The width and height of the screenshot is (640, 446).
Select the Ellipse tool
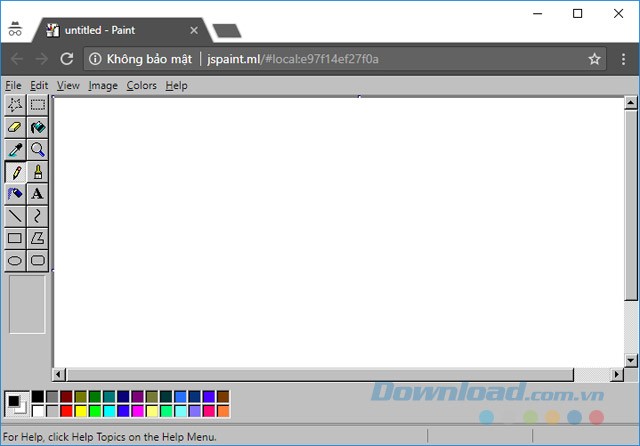tap(15, 260)
